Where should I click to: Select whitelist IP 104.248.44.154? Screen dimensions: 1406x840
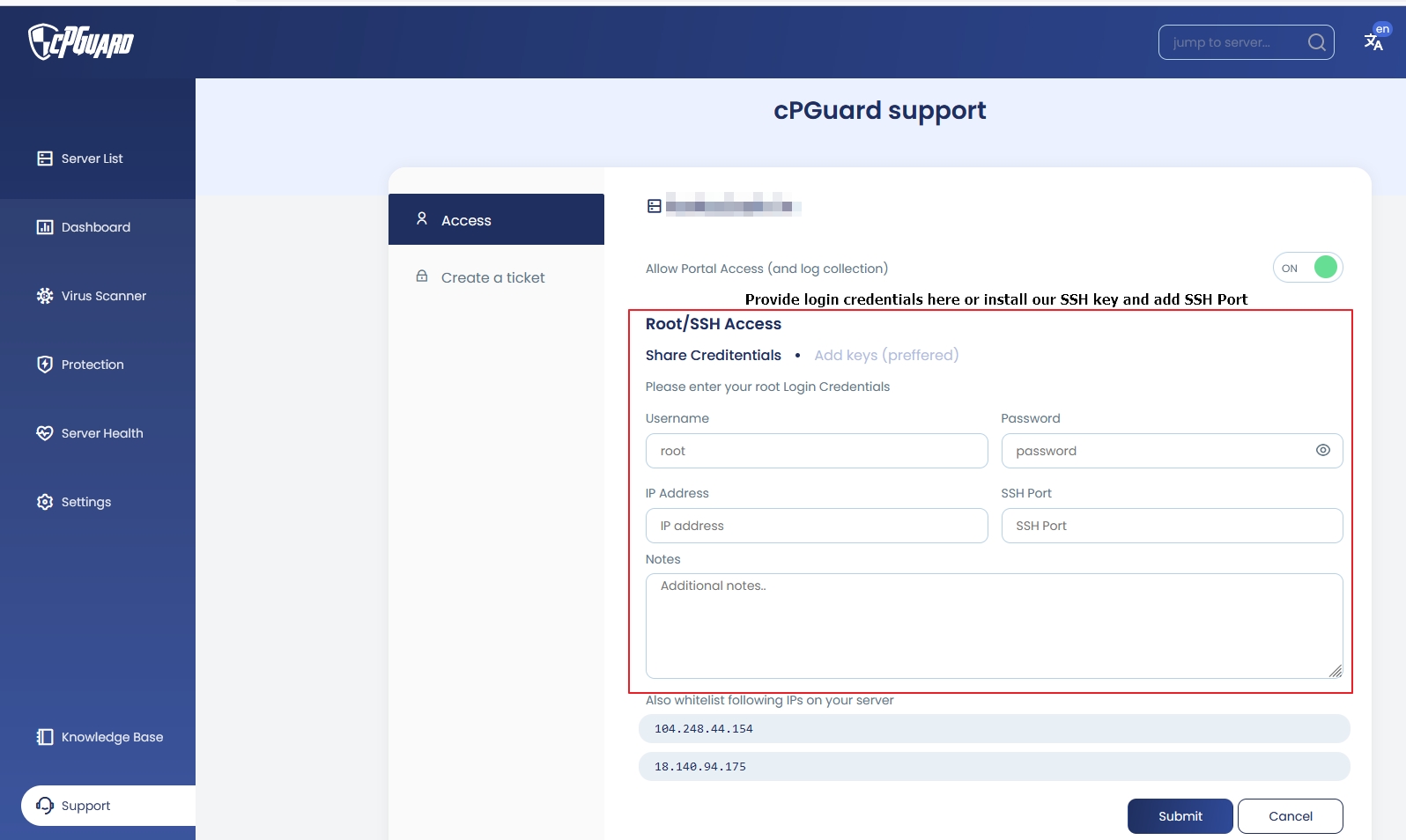point(995,729)
